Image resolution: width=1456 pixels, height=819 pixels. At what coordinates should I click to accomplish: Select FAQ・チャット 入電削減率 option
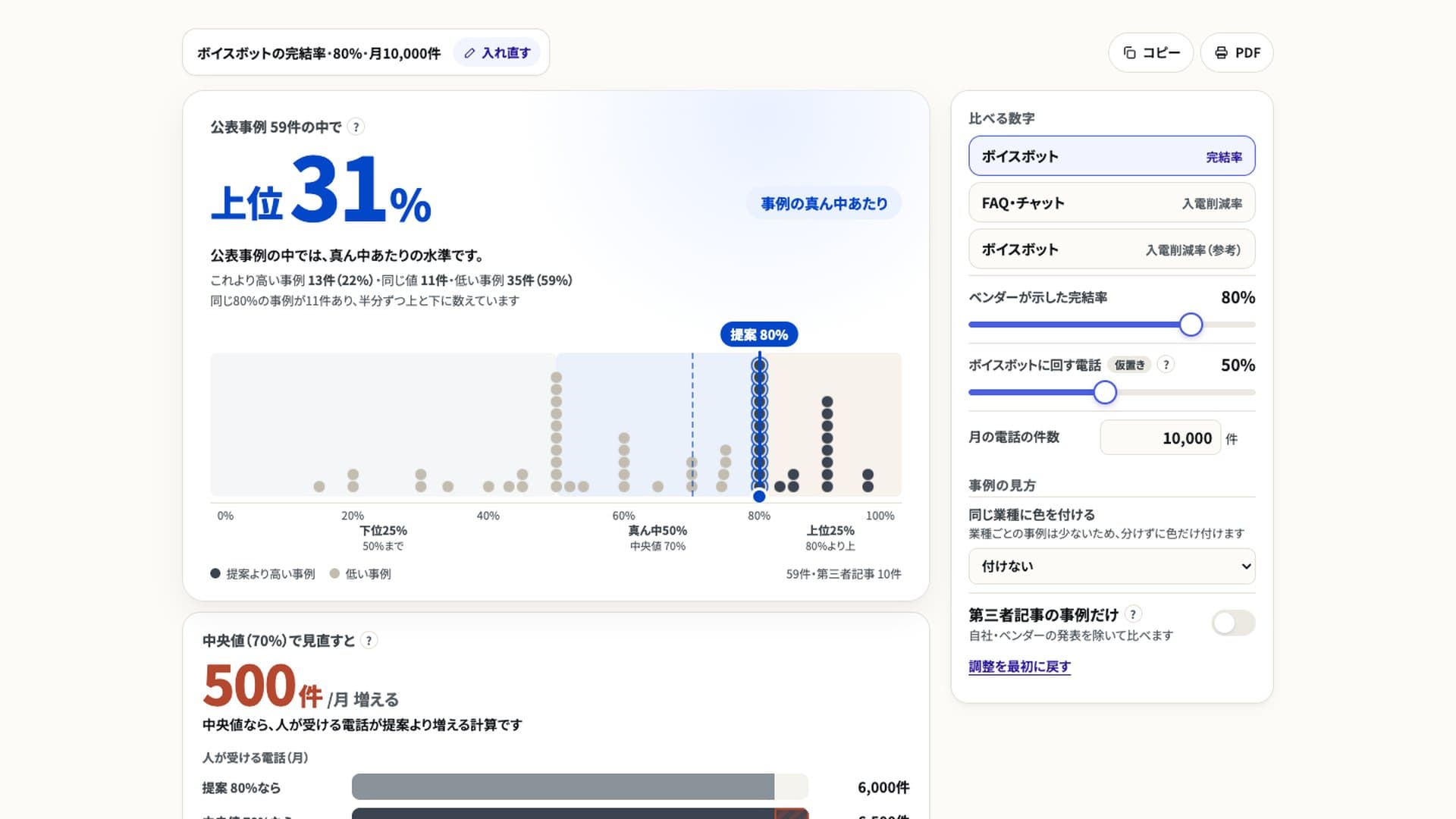1112,202
